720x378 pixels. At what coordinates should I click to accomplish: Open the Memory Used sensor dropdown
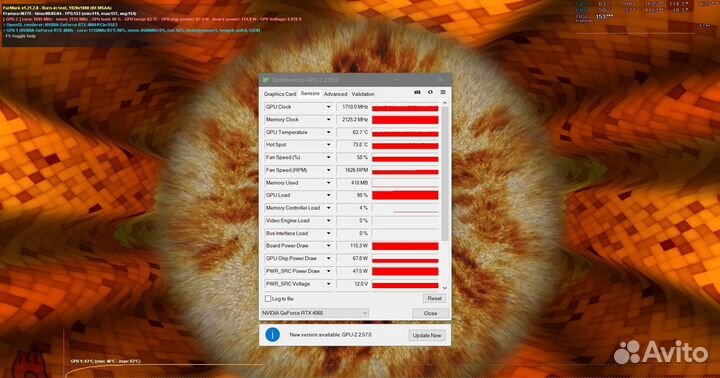tap(328, 183)
